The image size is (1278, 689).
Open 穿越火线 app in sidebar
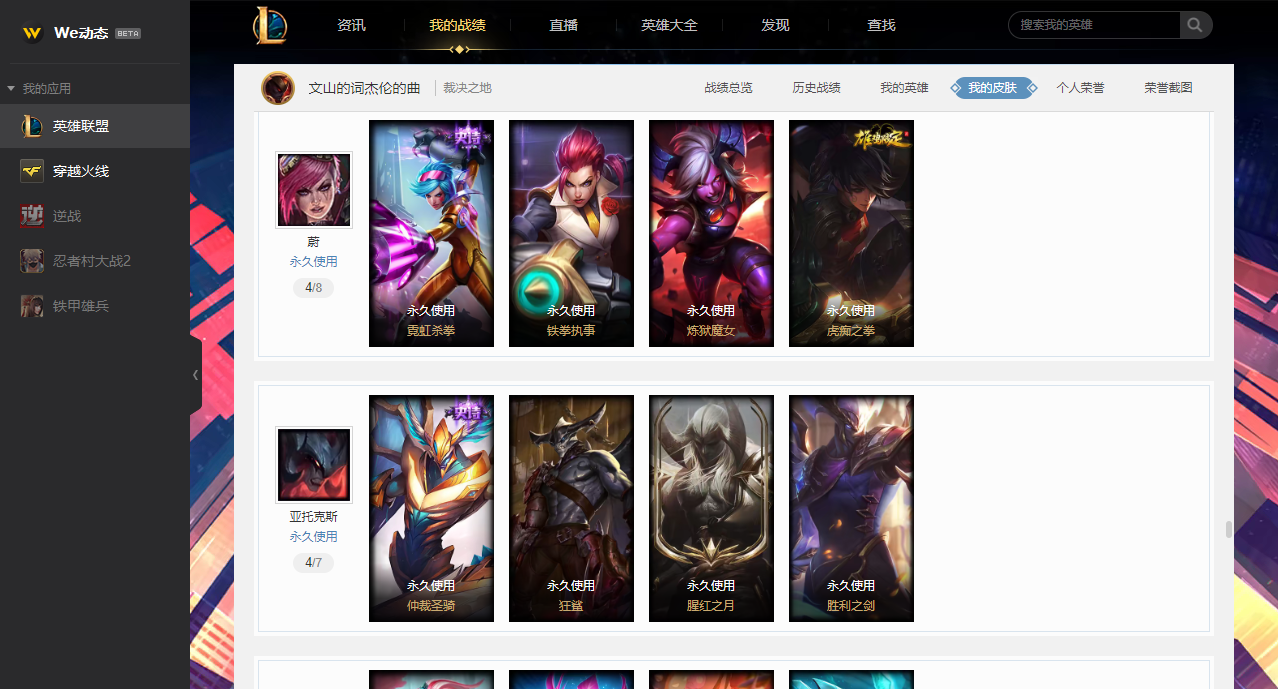point(95,171)
